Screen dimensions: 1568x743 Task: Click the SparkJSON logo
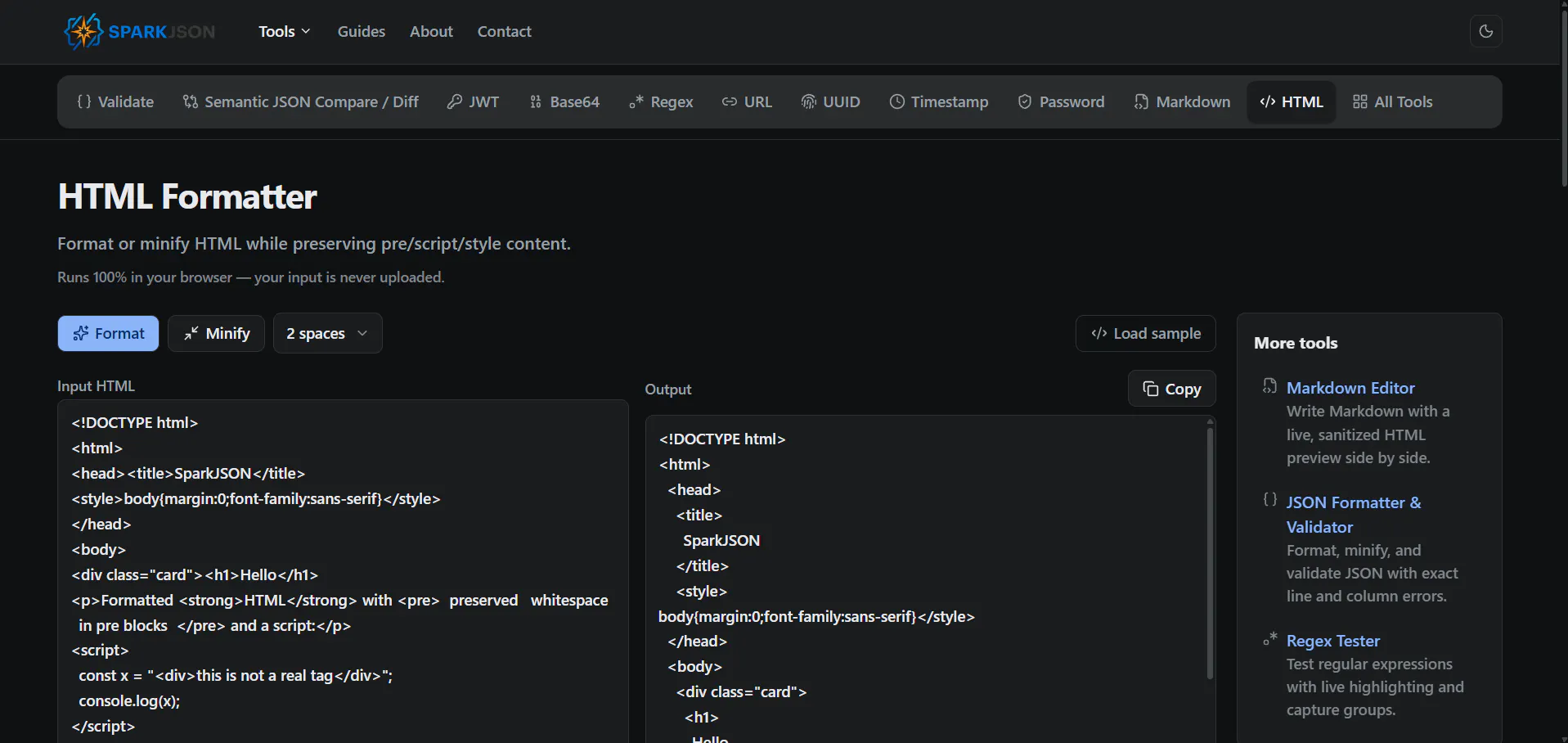click(140, 32)
